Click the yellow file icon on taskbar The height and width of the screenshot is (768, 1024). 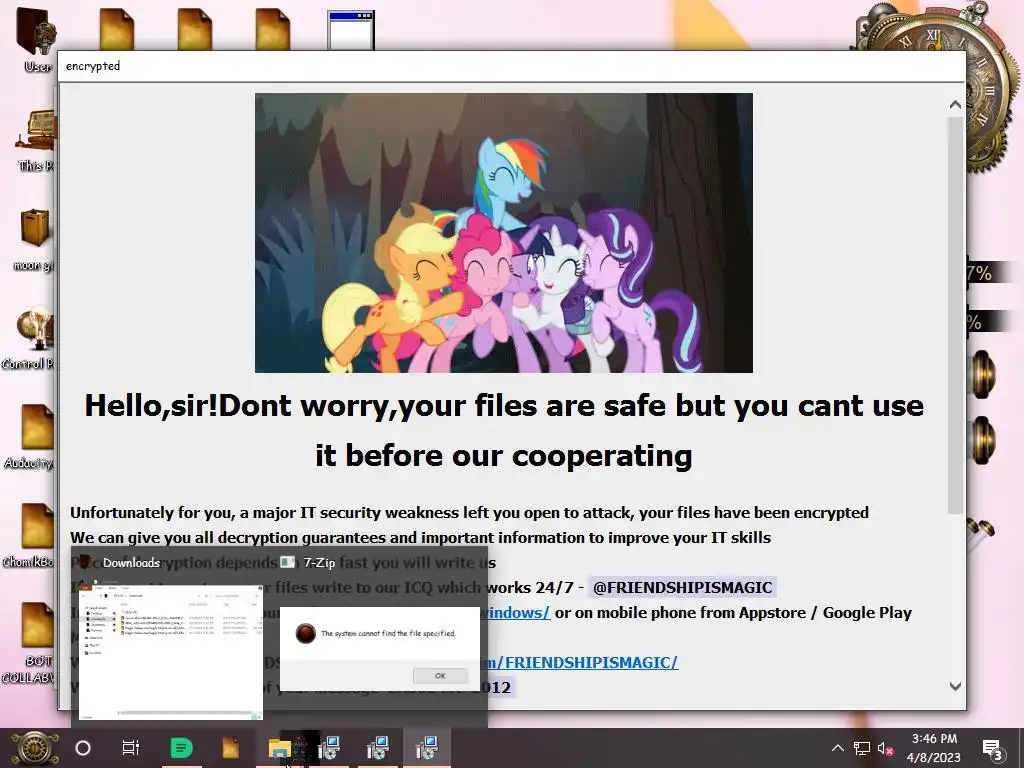click(230, 748)
